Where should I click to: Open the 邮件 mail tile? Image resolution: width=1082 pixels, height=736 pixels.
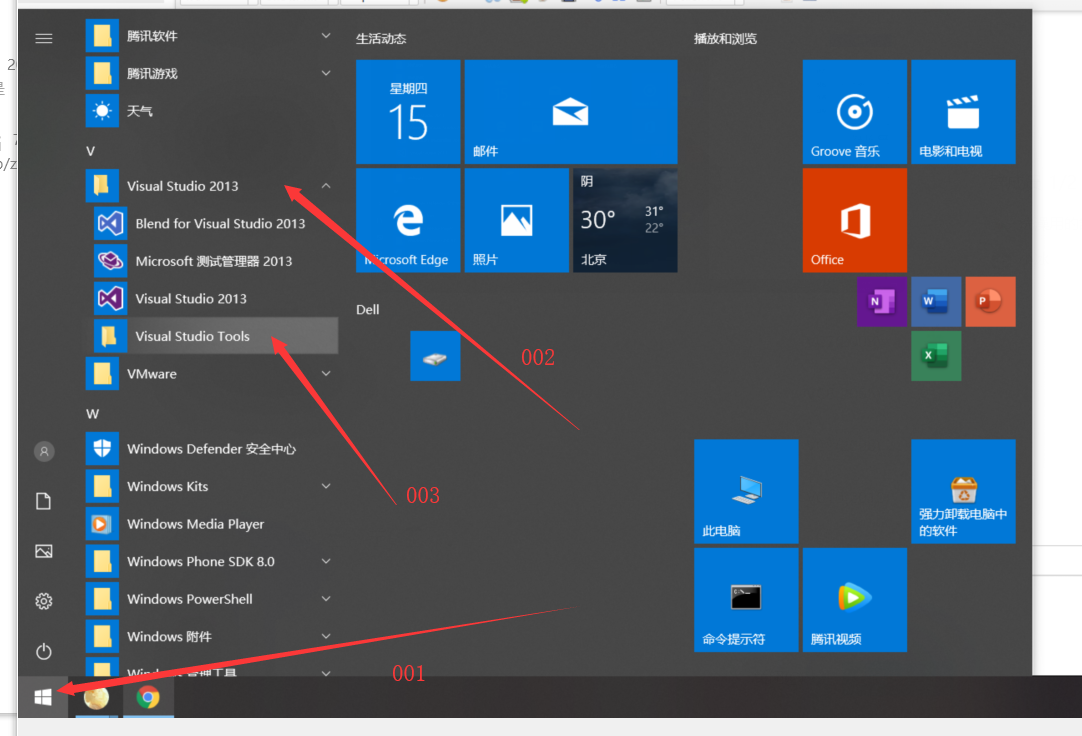click(571, 112)
